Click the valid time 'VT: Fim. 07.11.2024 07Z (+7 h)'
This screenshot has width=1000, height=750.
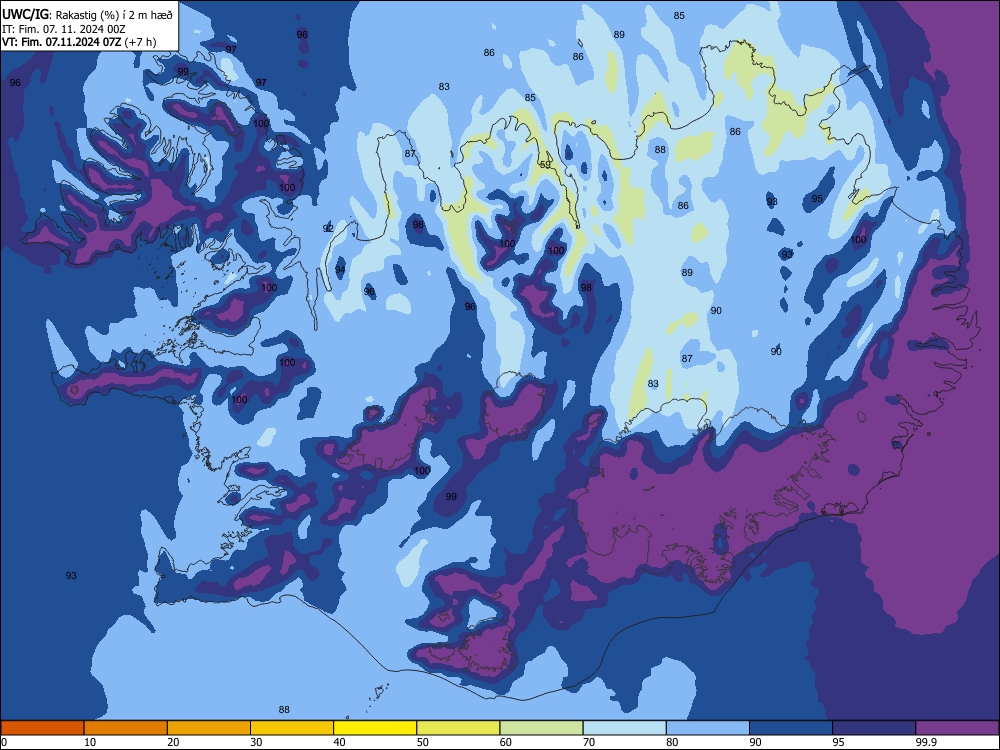click(79, 43)
